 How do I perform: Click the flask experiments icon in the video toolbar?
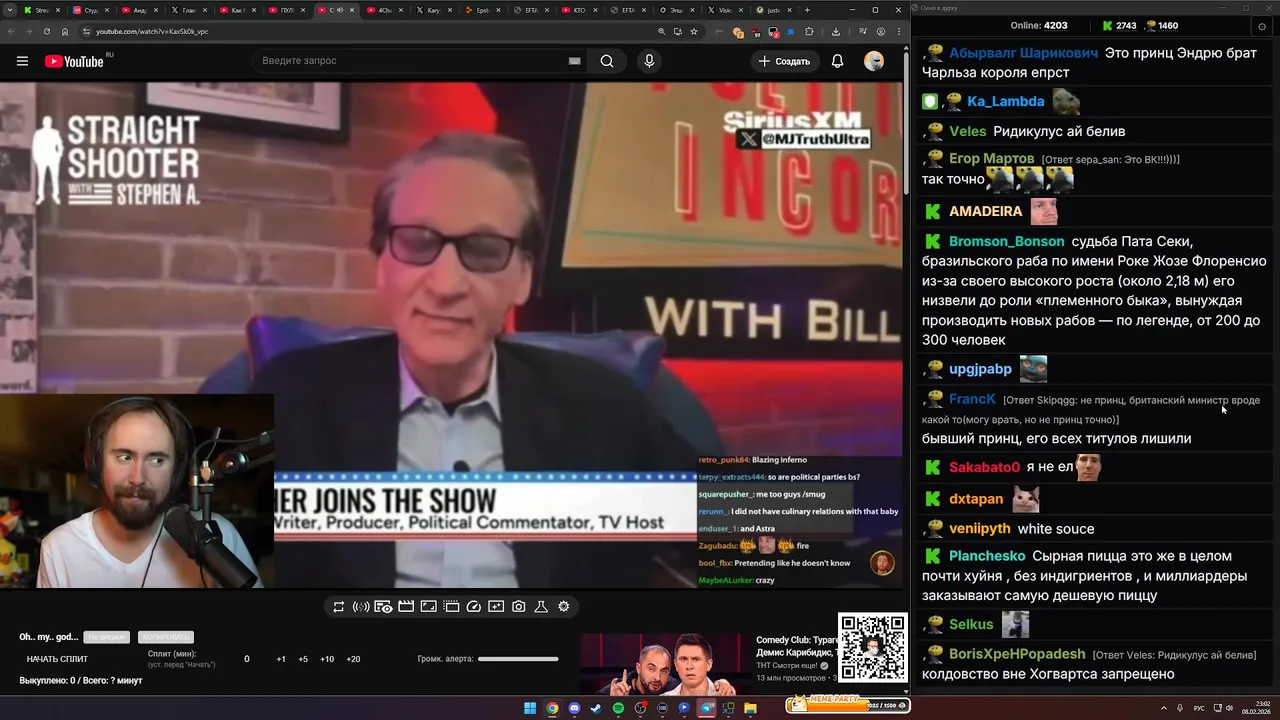pyautogui.click(x=541, y=606)
